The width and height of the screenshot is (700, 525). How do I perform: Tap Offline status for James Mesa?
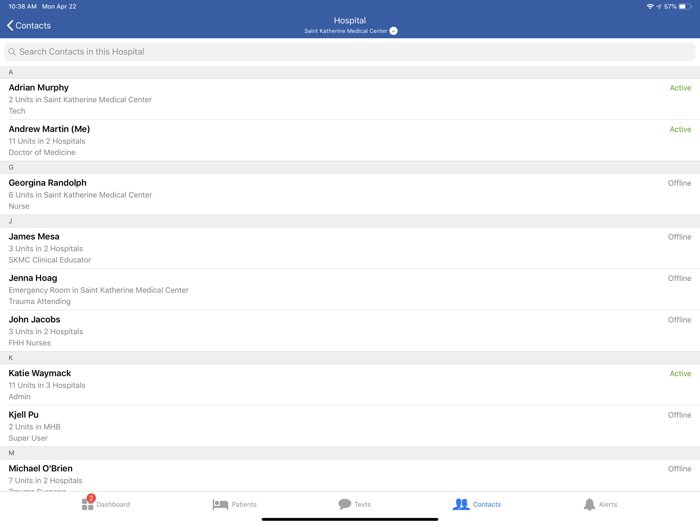coord(679,237)
